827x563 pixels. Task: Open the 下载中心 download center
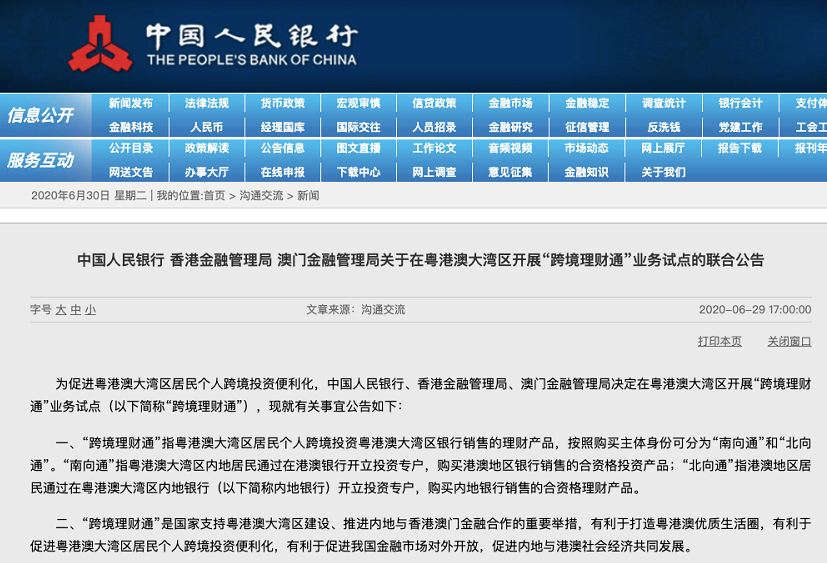click(358, 172)
